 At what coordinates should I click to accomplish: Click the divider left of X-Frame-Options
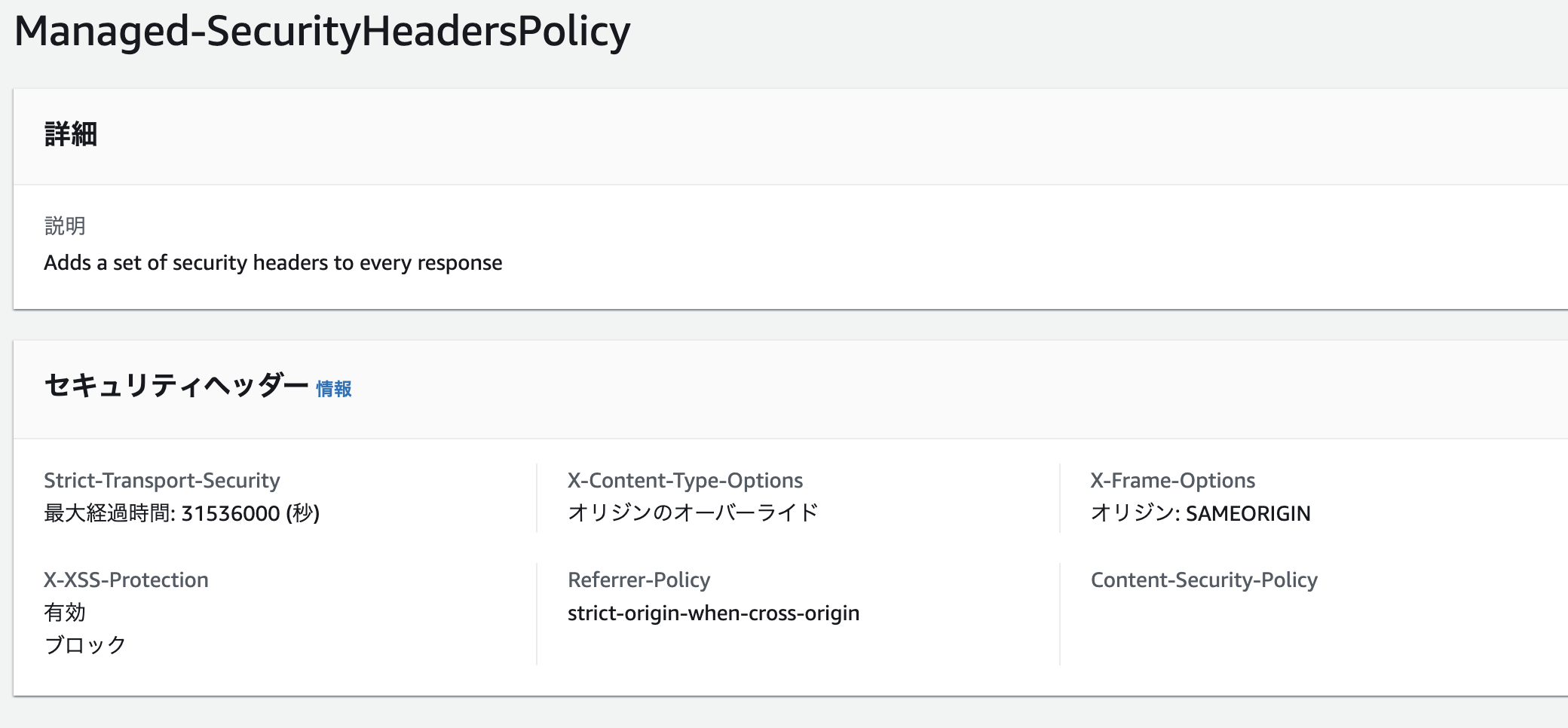click(x=1060, y=498)
